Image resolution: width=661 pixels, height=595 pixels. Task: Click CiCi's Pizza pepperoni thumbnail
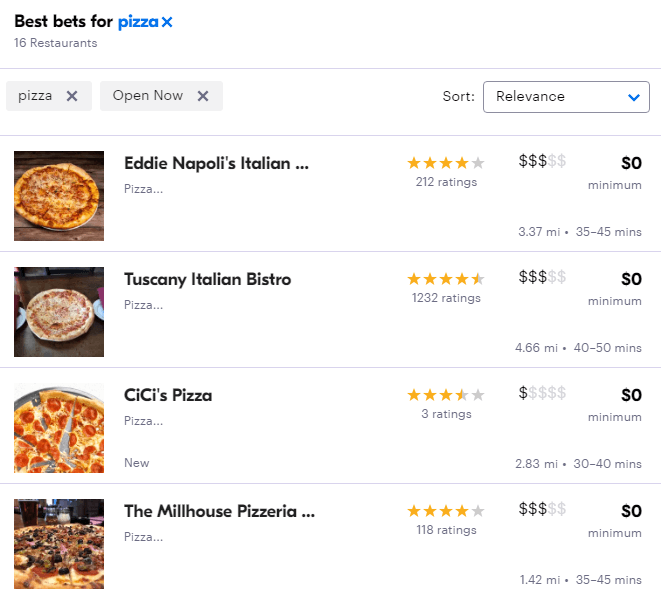(59, 428)
